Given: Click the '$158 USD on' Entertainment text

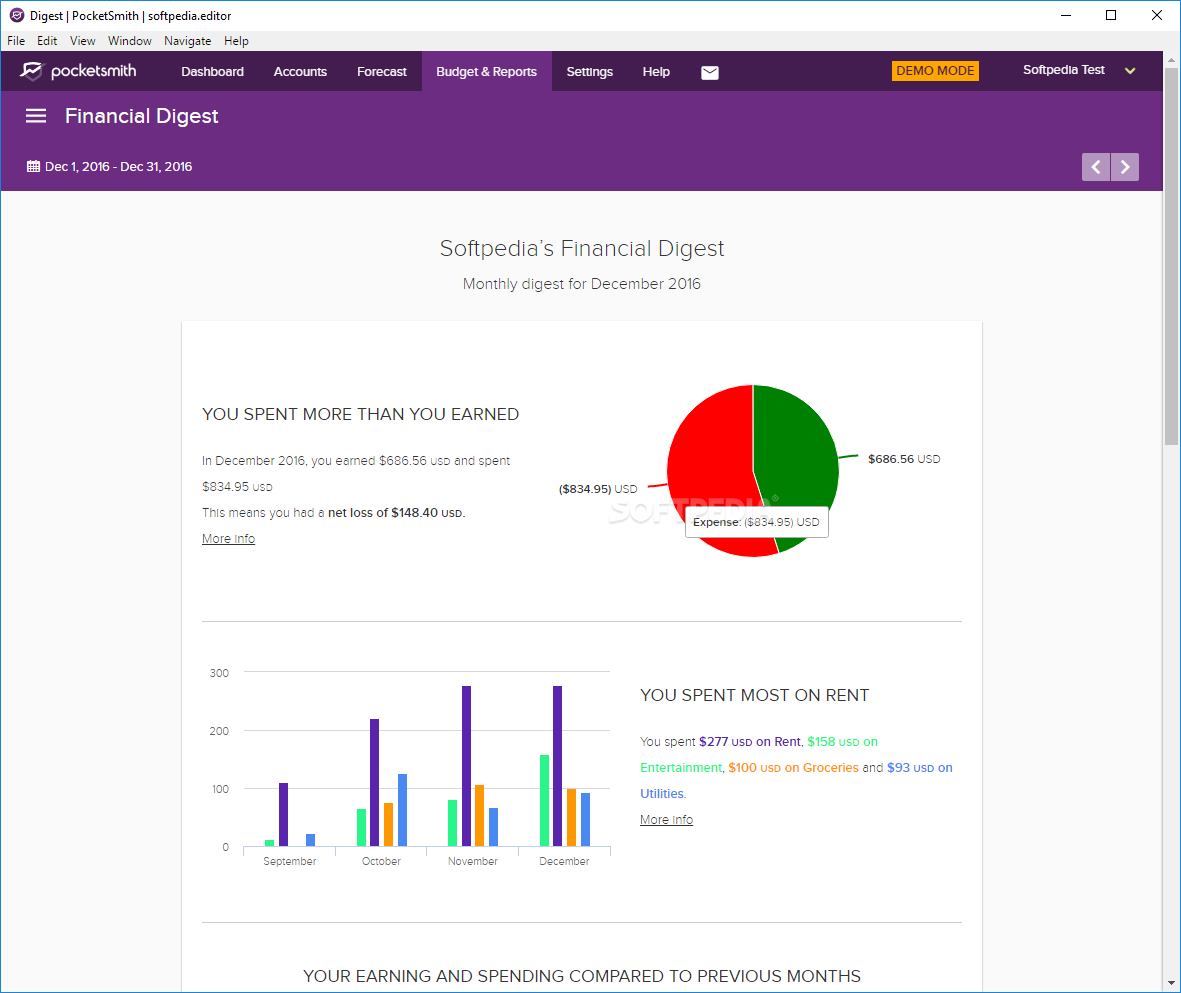Looking at the screenshot, I should coord(842,741).
